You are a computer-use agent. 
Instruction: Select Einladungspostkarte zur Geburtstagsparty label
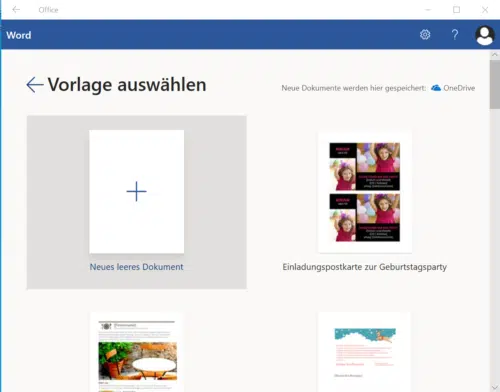tap(364, 267)
